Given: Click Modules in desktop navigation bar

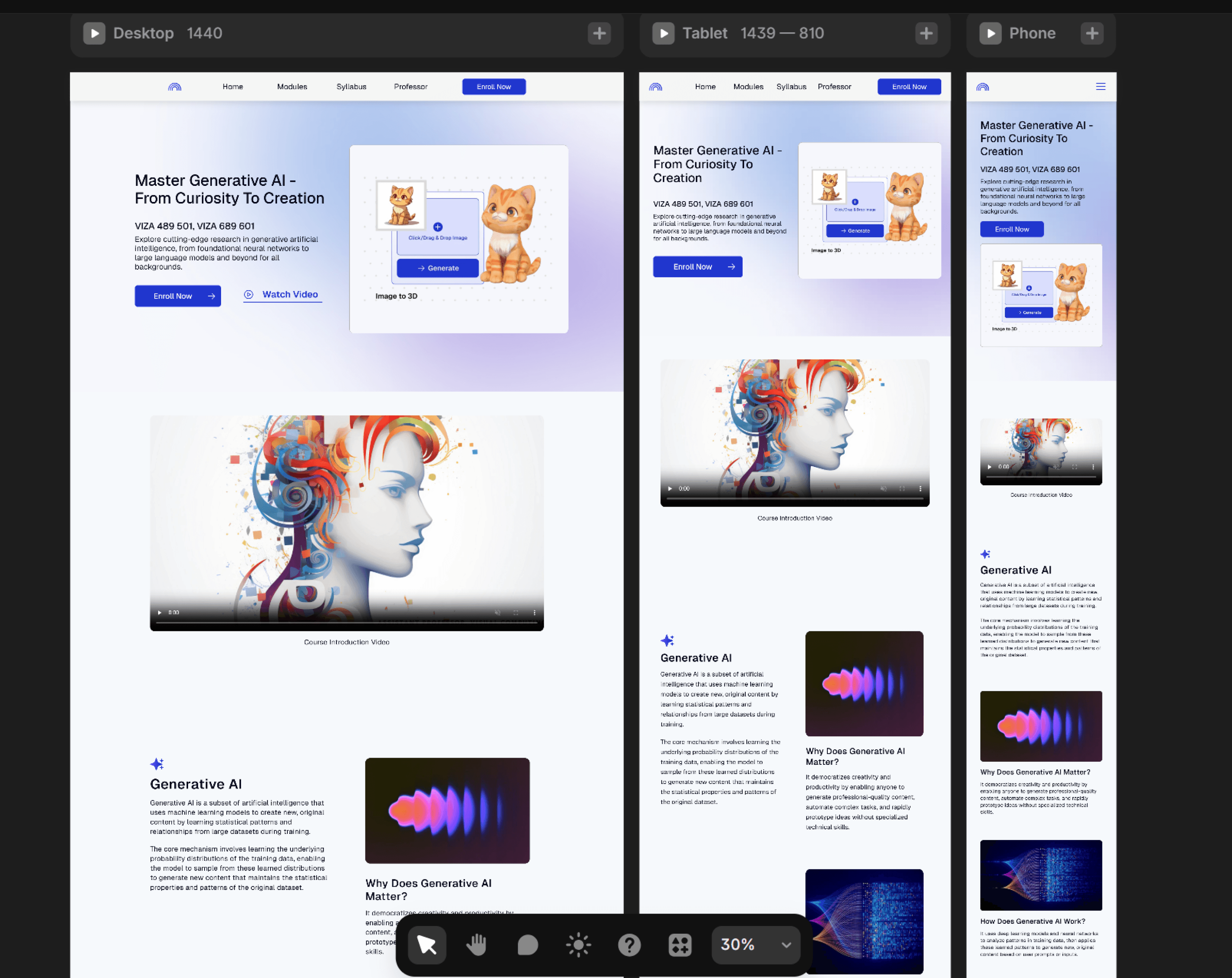Looking at the screenshot, I should coord(292,87).
